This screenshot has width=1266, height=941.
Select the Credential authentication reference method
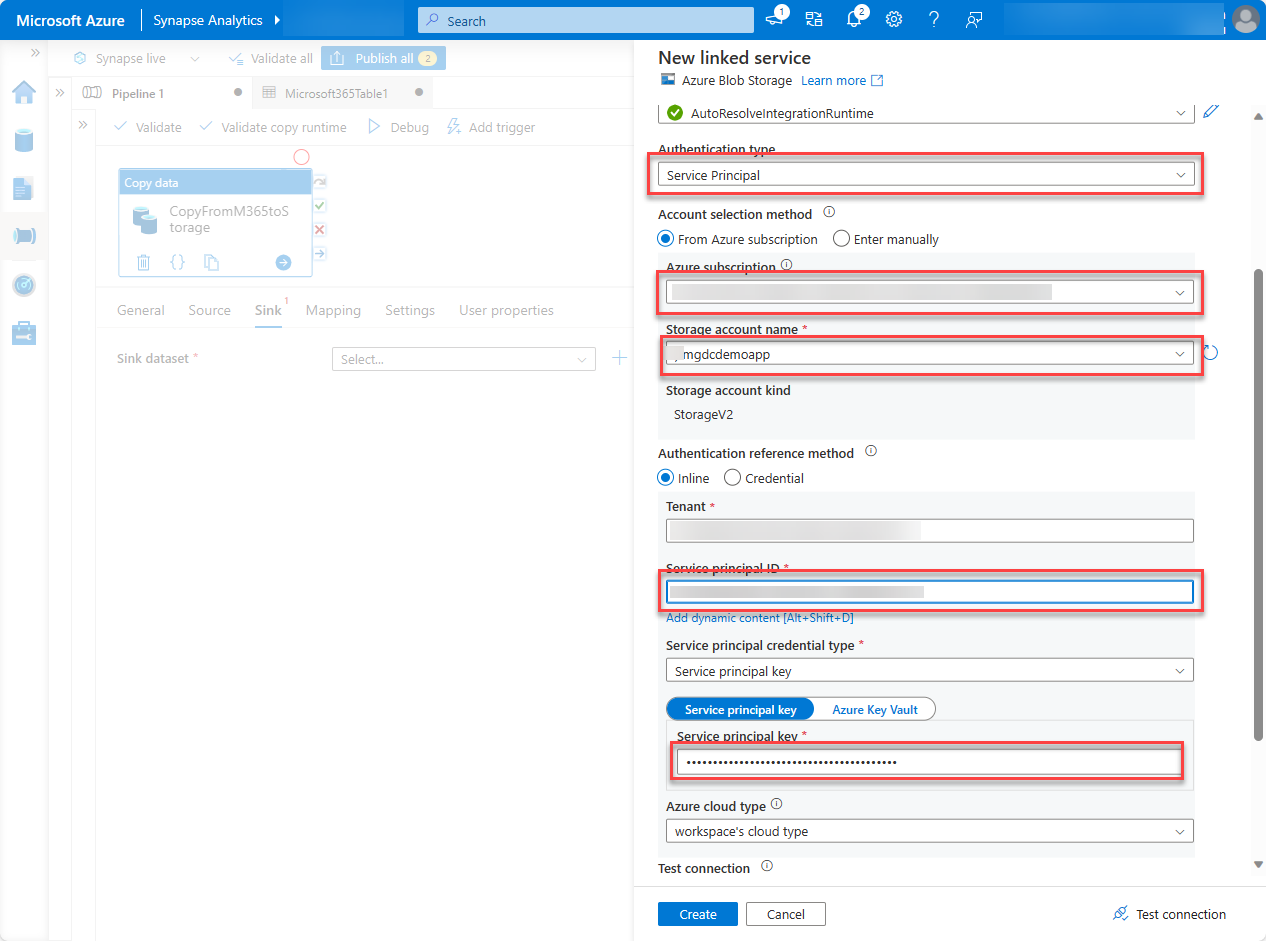pos(731,477)
